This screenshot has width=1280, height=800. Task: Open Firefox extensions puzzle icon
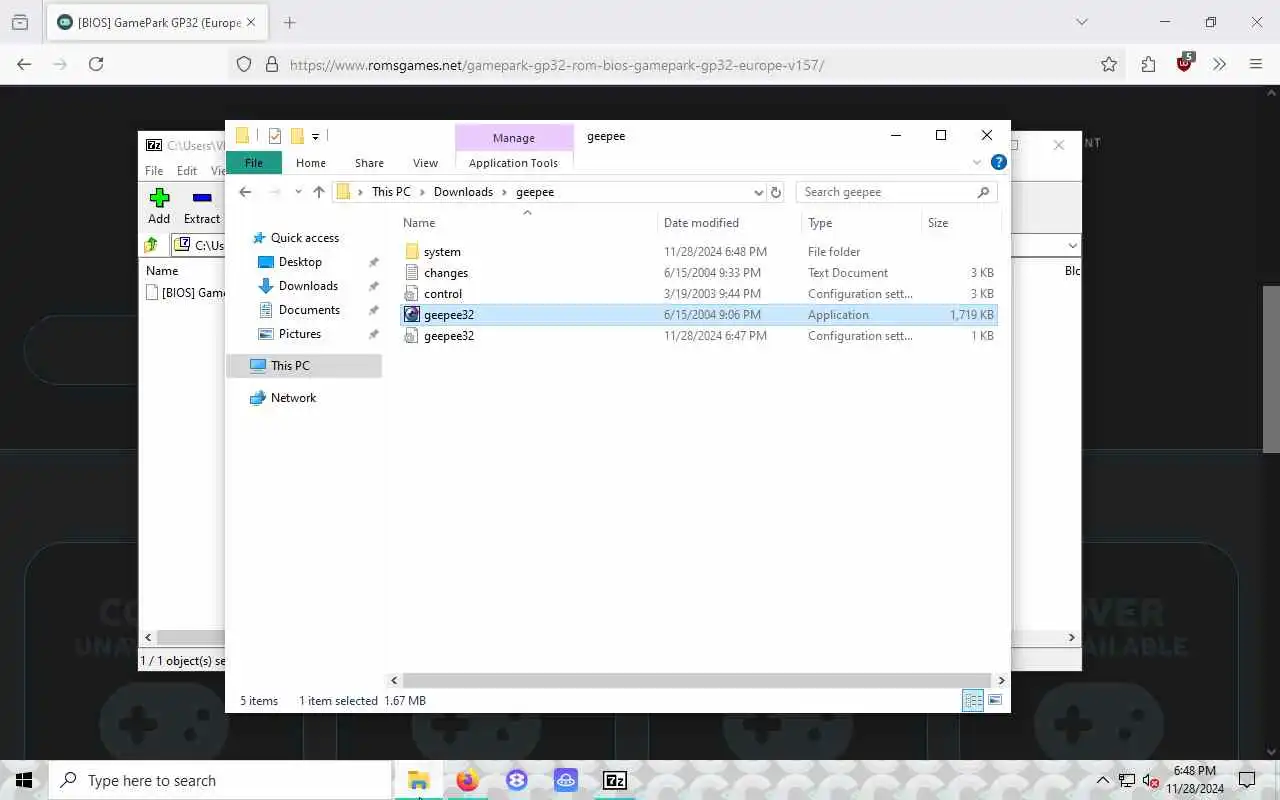(1148, 64)
